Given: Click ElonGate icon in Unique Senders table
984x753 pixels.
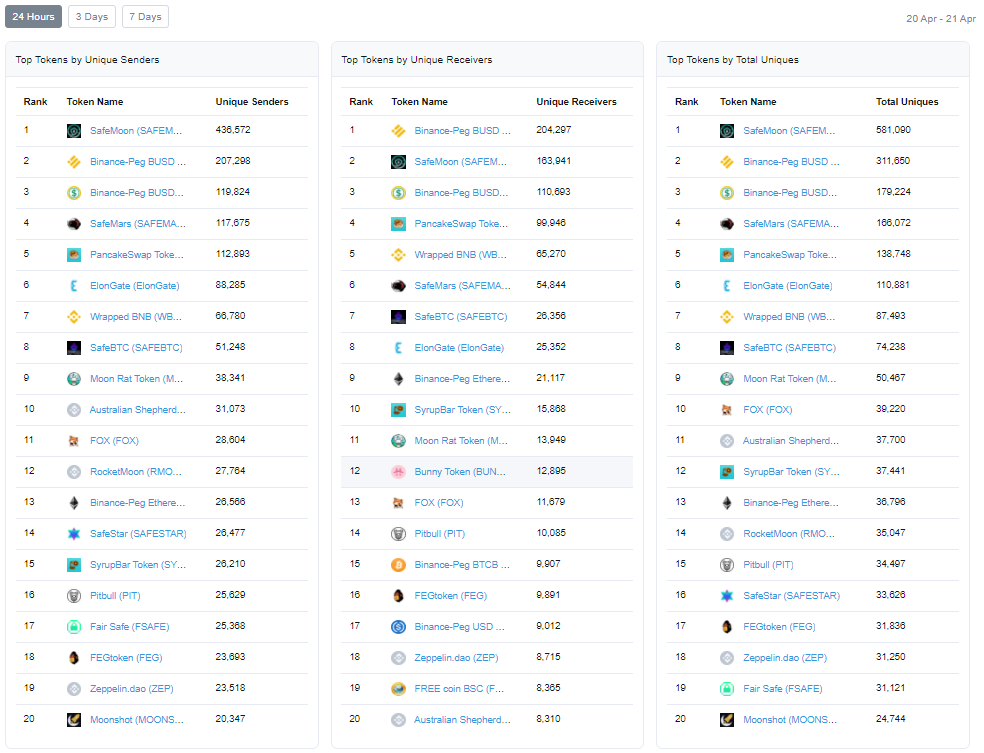Looking at the screenshot, I should click(74, 286).
